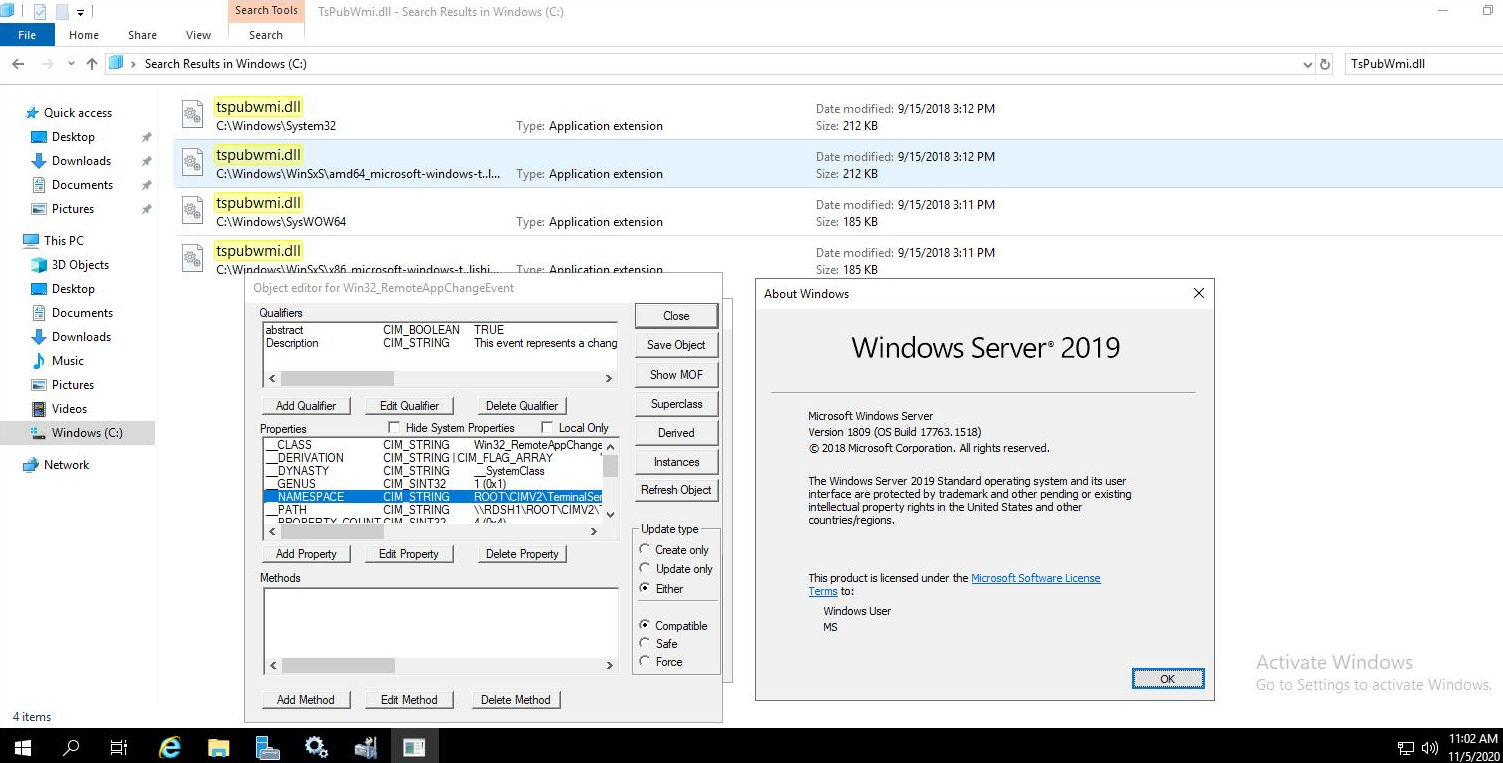
Task: Open Windows Search on the taskbar
Action: (x=70, y=747)
